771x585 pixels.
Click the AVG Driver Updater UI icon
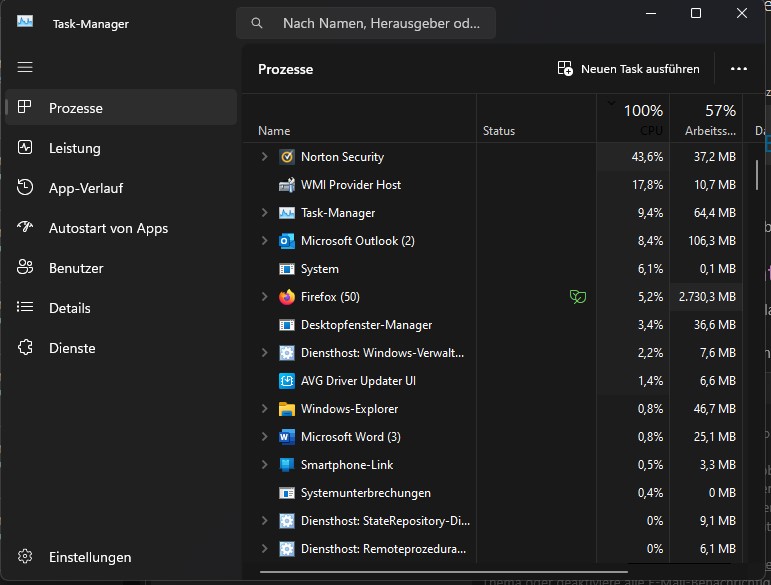287,381
